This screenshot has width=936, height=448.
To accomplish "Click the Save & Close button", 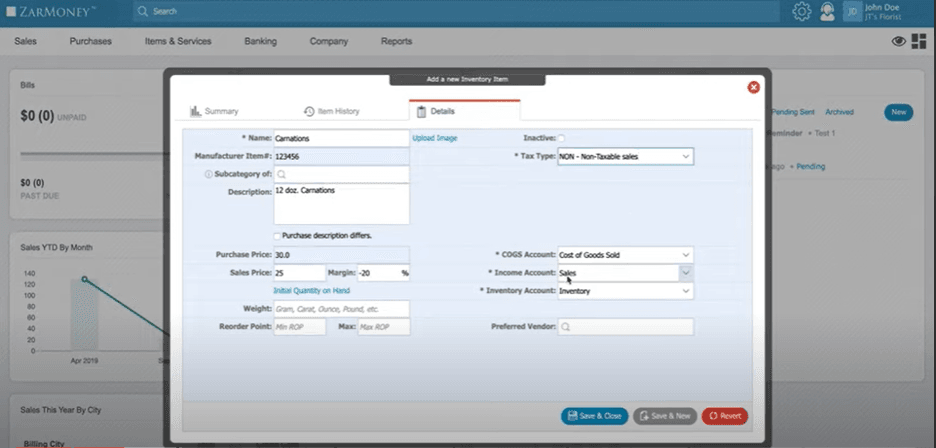I will [594, 416].
